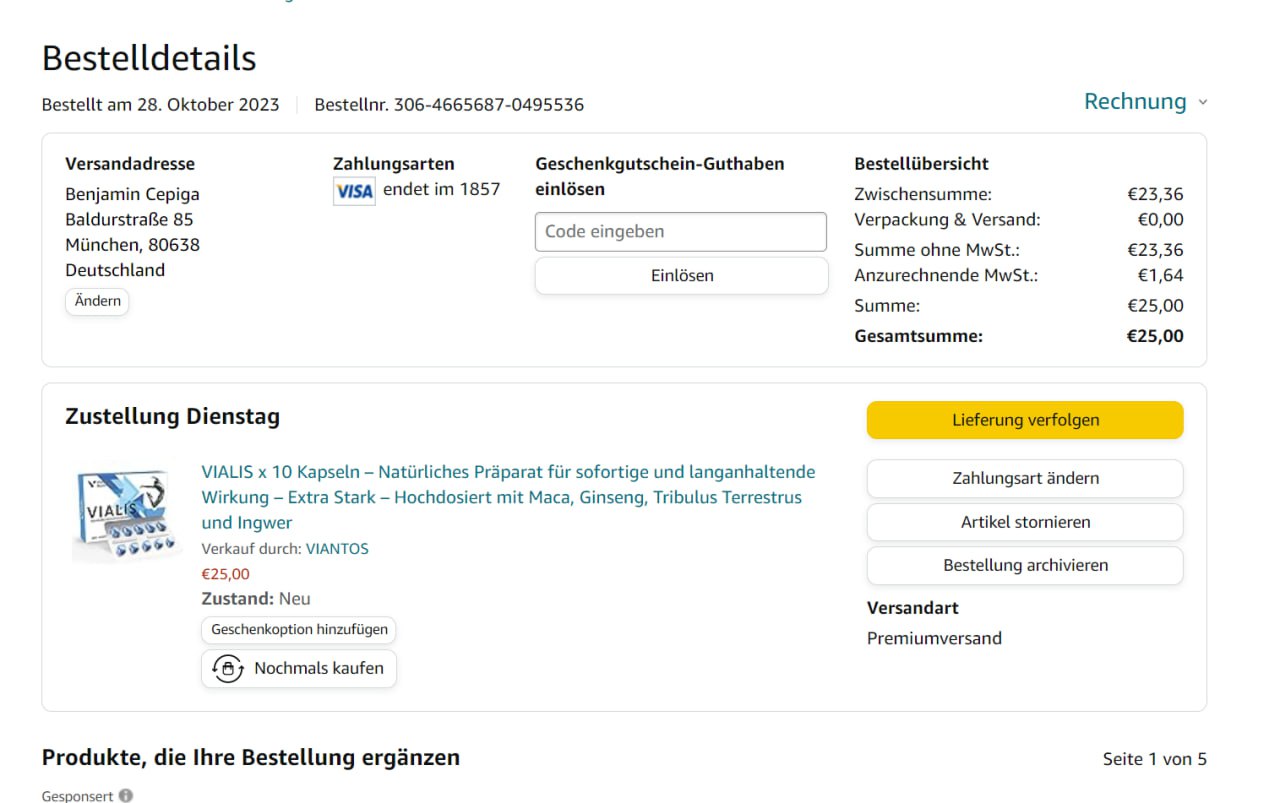Open Zahlungsart ändern
This screenshot has width=1280, height=803.
tap(1025, 478)
